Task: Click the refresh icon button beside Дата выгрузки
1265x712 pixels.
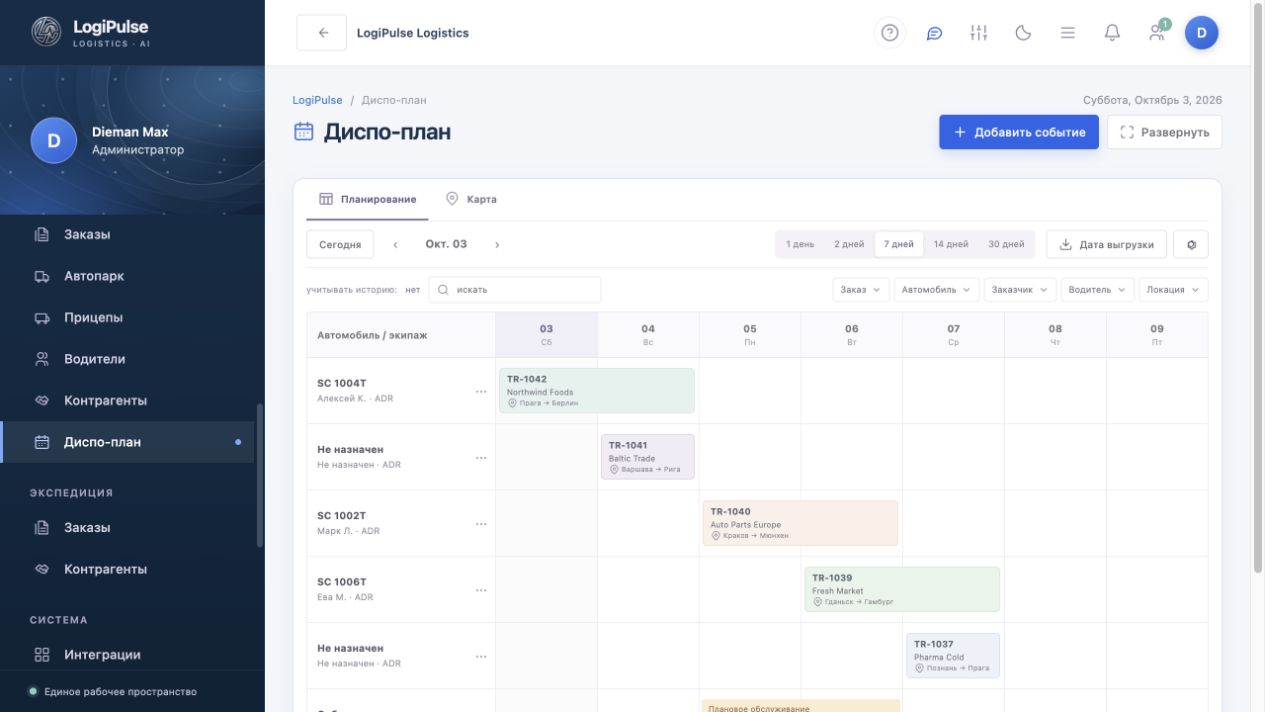Action: pos(1191,244)
